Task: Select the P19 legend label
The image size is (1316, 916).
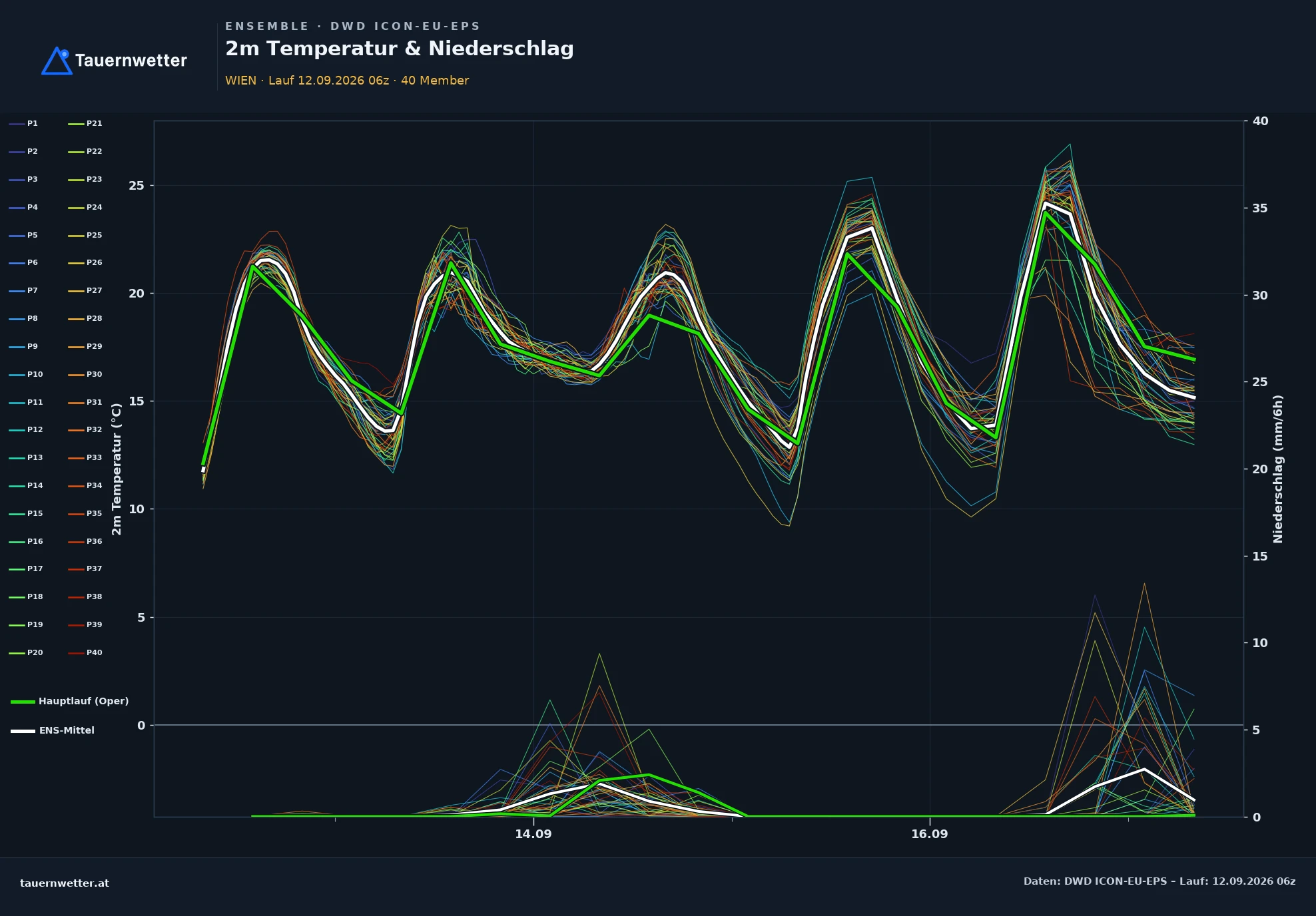Action: click(x=35, y=625)
